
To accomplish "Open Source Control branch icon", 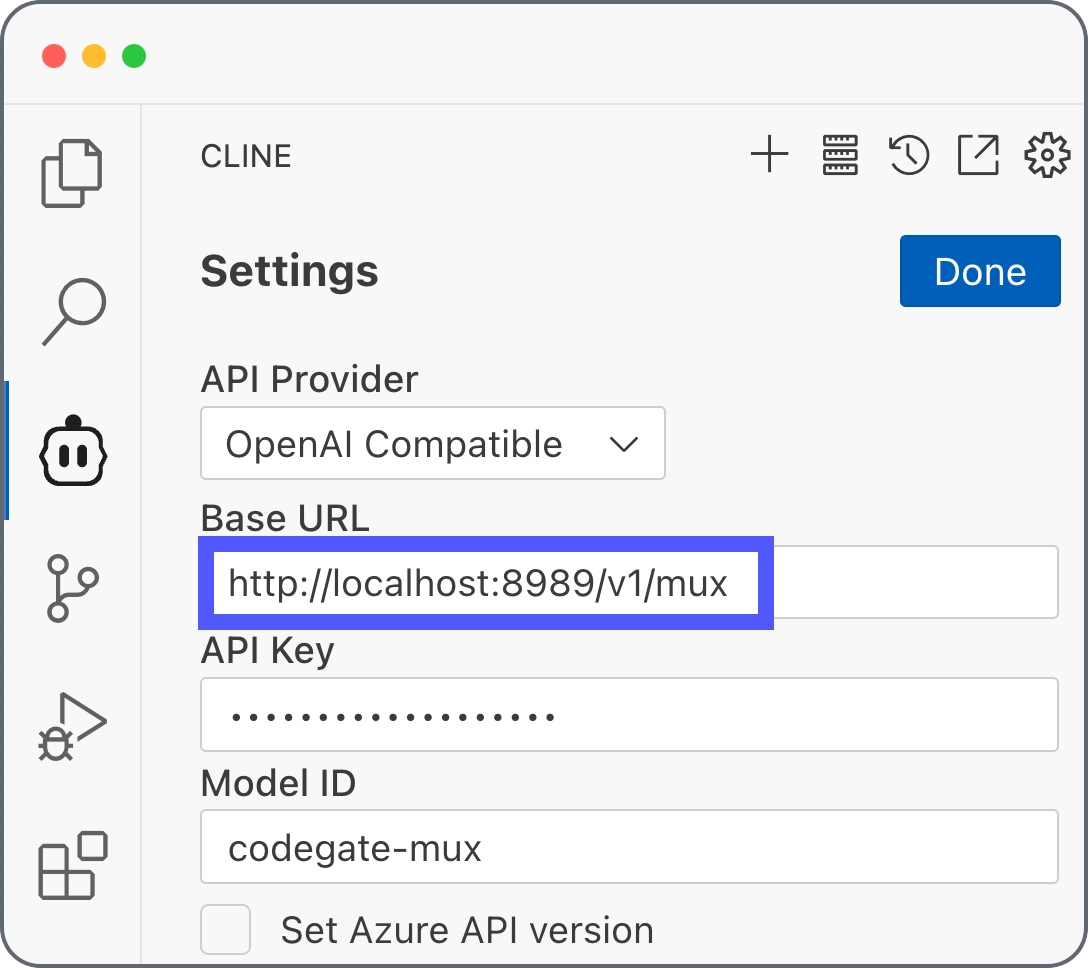I will click(x=72, y=588).
